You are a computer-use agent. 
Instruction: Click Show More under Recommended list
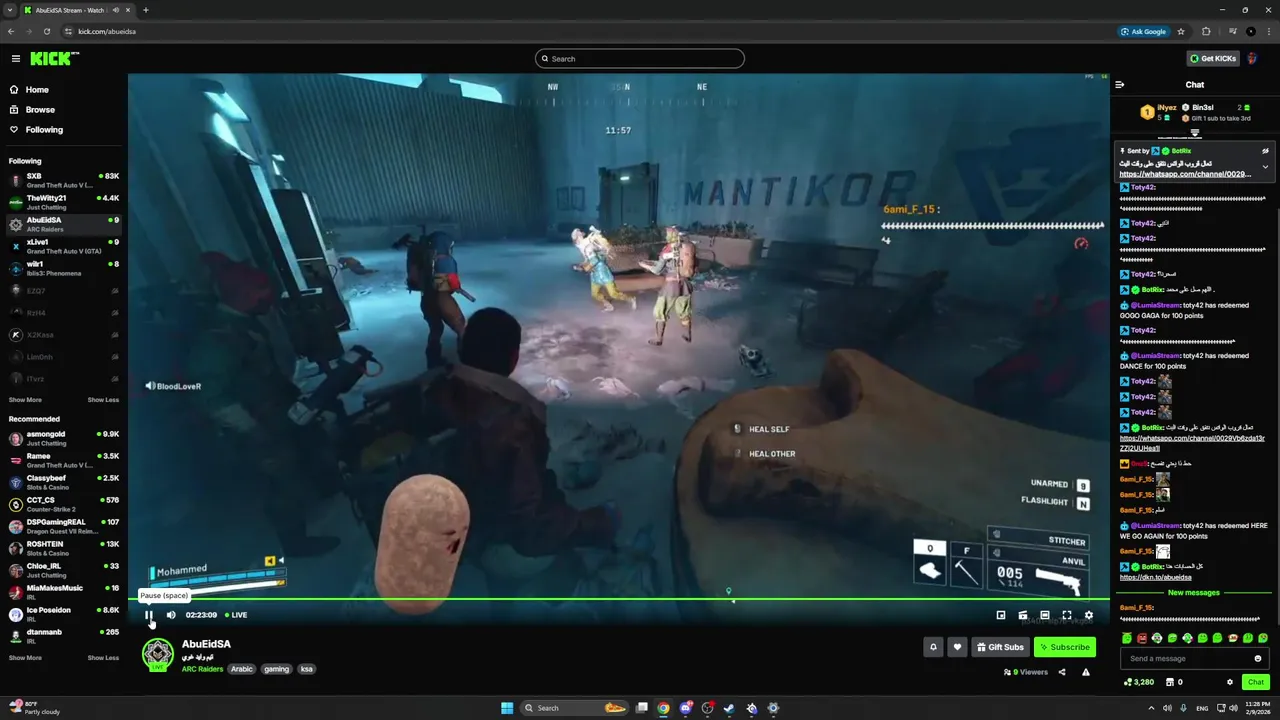(25, 658)
